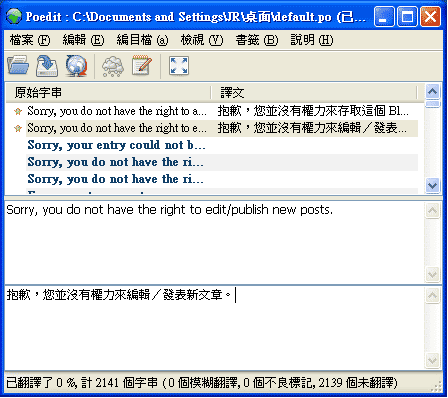Click the source text pane scroll-up arrow
The width and height of the screenshot is (448, 398).
point(432,210)
